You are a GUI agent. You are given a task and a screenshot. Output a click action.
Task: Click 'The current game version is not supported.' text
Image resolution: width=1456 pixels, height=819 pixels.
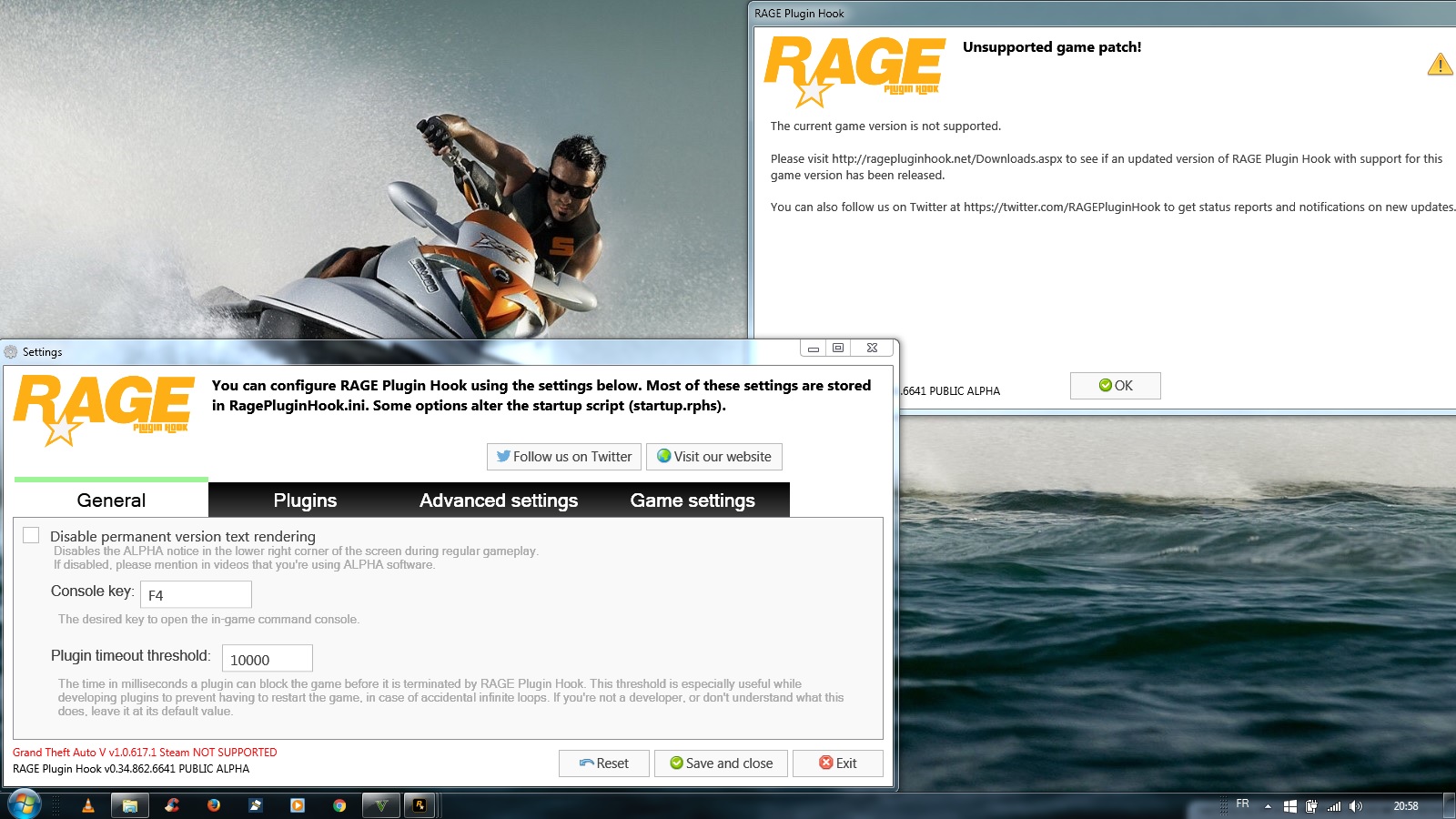click(x=885, y=126)
